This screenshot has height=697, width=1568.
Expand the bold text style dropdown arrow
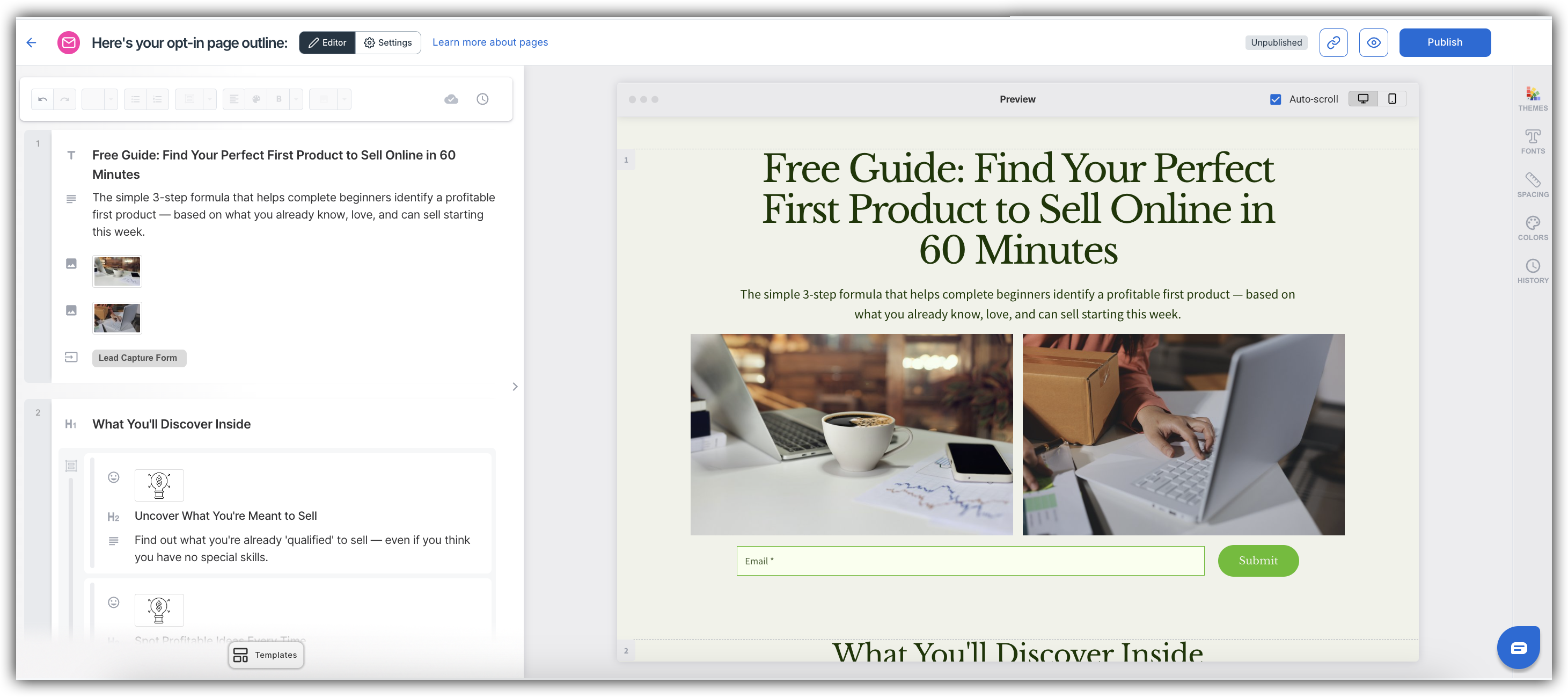296,99
